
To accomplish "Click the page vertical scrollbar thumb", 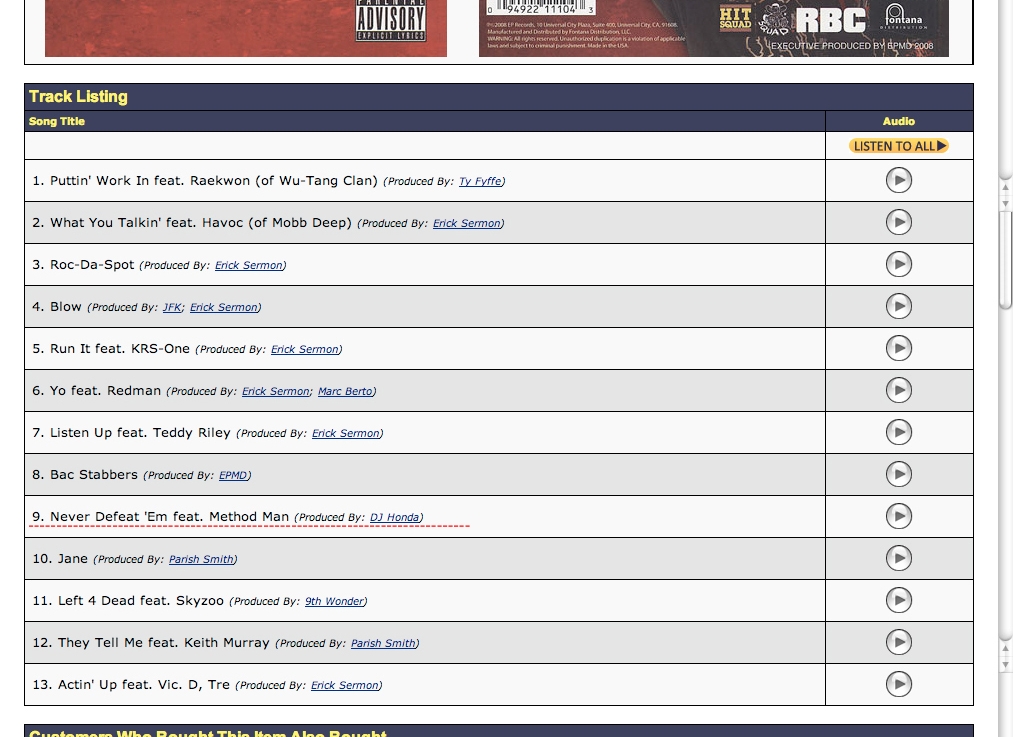I will click(x=1005, y=260).
